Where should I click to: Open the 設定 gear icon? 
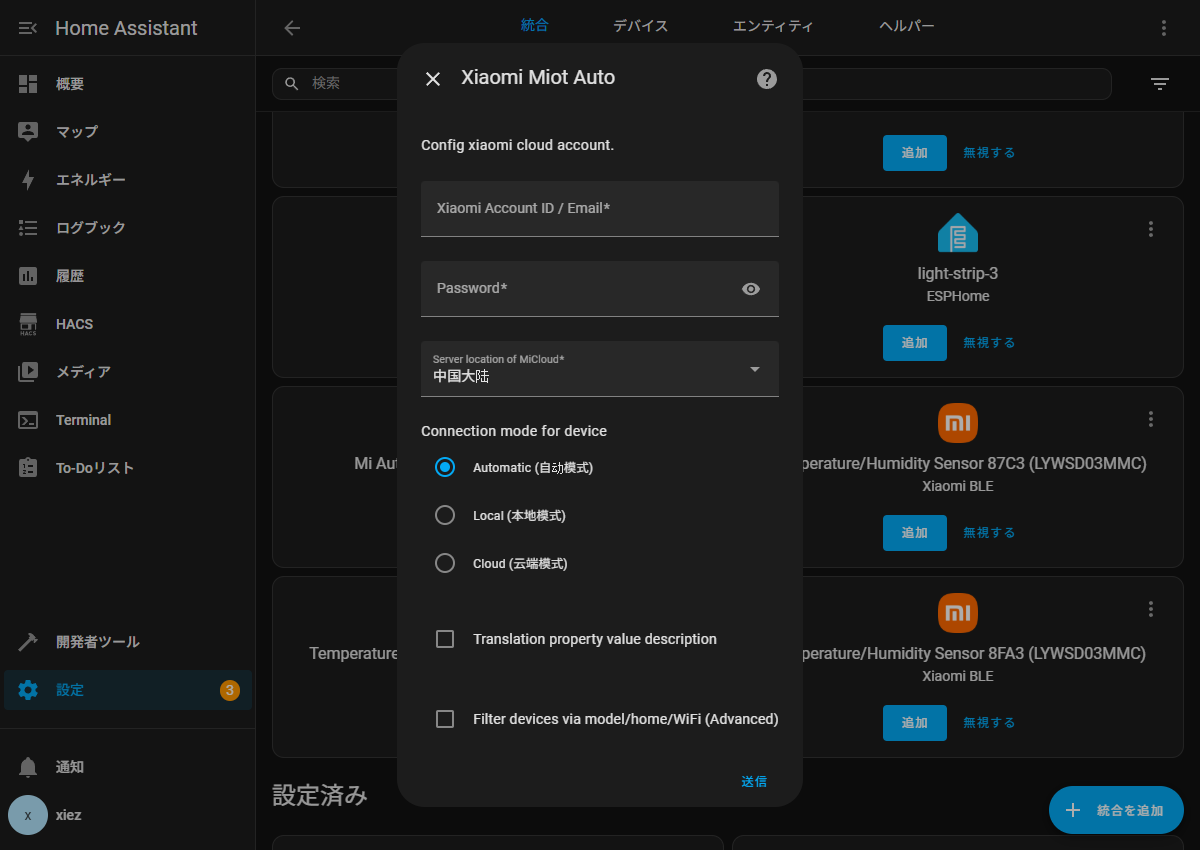click(28, 690)
